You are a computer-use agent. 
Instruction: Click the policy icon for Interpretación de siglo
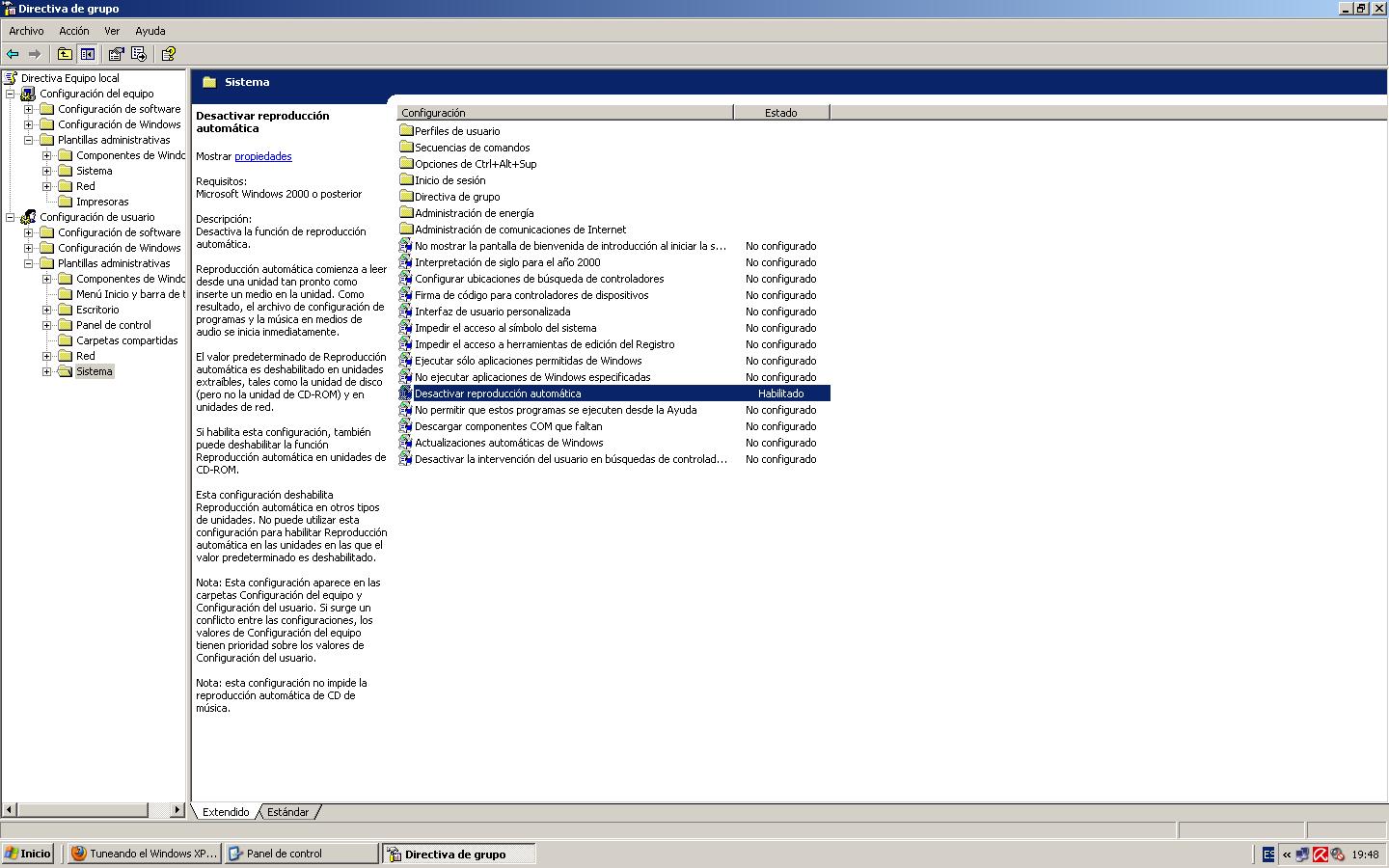coord(406,262)
